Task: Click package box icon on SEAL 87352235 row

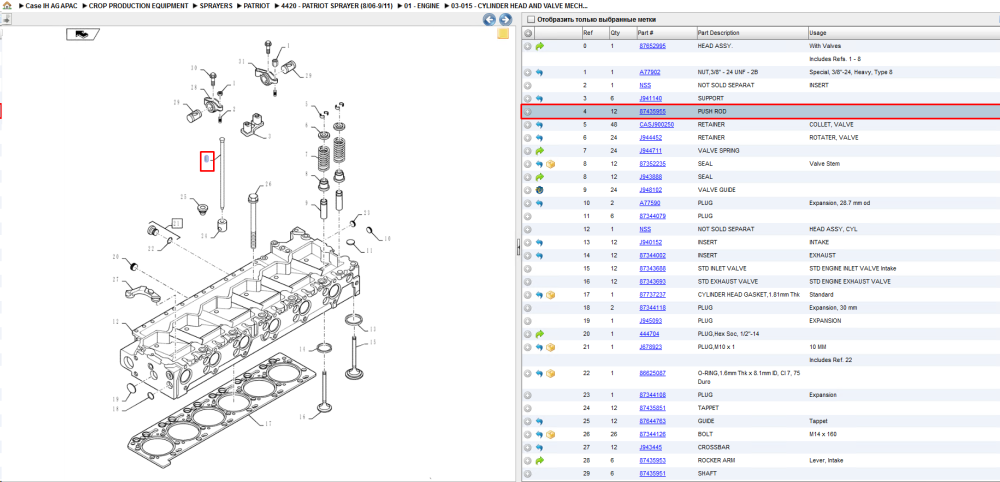Action: pos(550,164)
